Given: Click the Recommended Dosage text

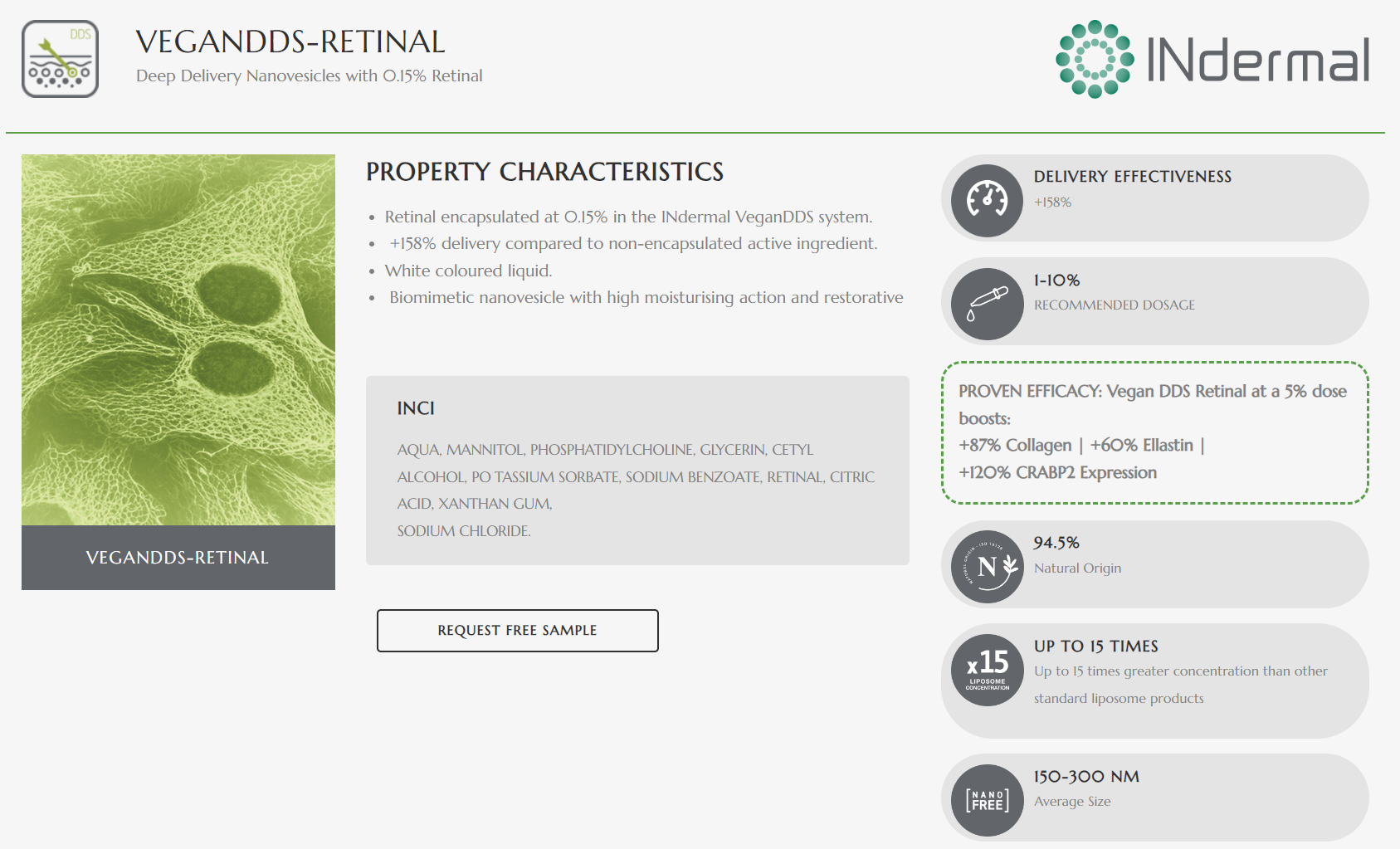Looking at the screenshot, I should point(1114,305).
